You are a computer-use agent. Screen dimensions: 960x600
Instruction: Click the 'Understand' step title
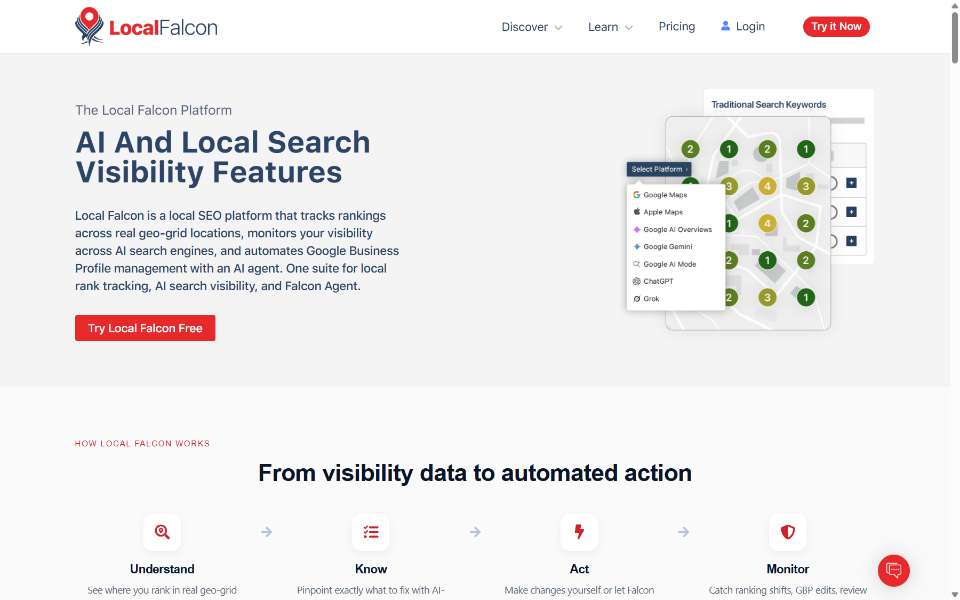pyautogui.click(x=162, y=569)
